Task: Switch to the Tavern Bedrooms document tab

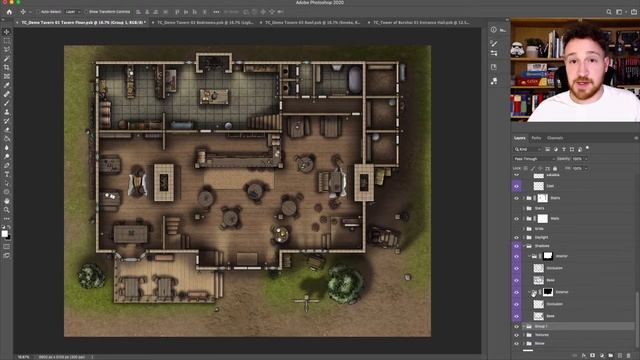Action: coord(205,22)
